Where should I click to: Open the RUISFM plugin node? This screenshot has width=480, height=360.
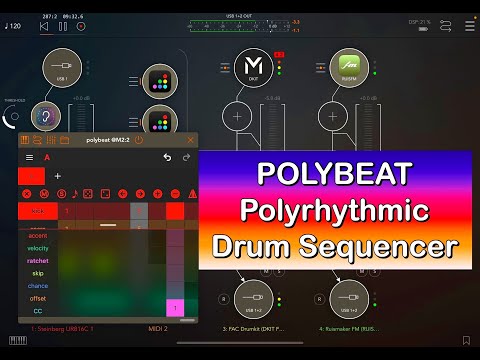(349, 68)
